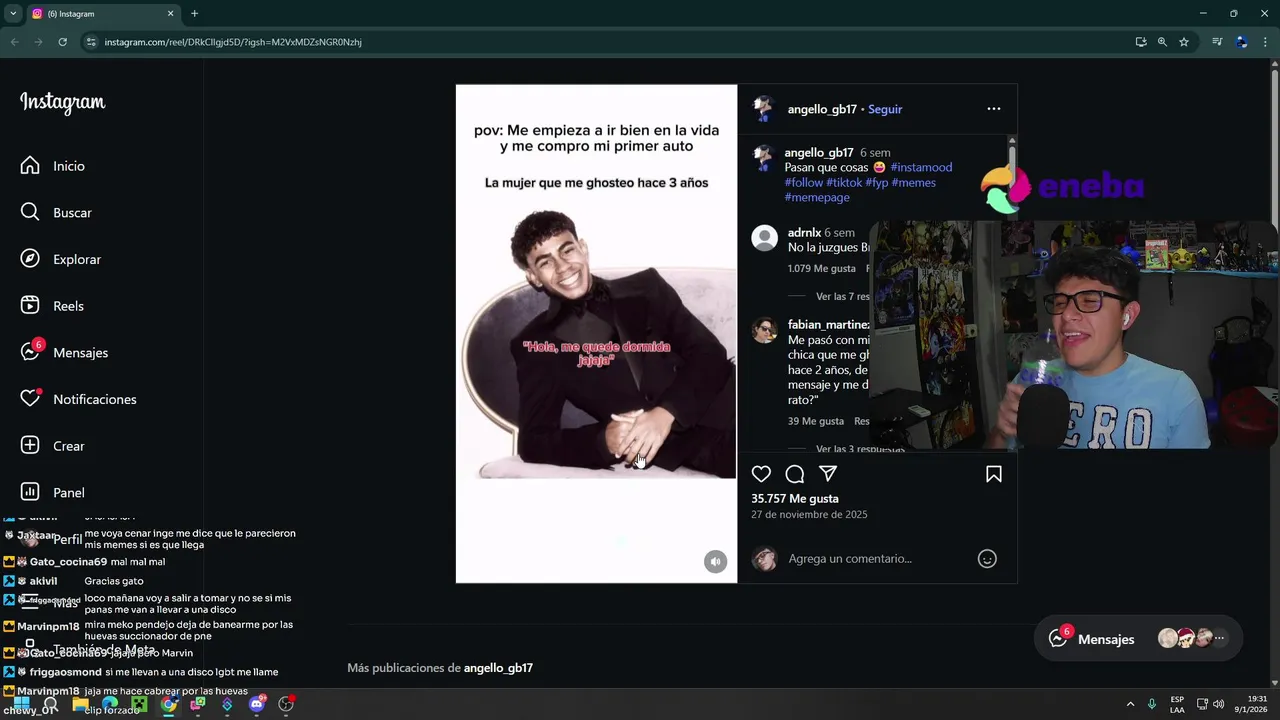Show hidden system tray icons
The image size is (1280, 720).
point(1130,704)
